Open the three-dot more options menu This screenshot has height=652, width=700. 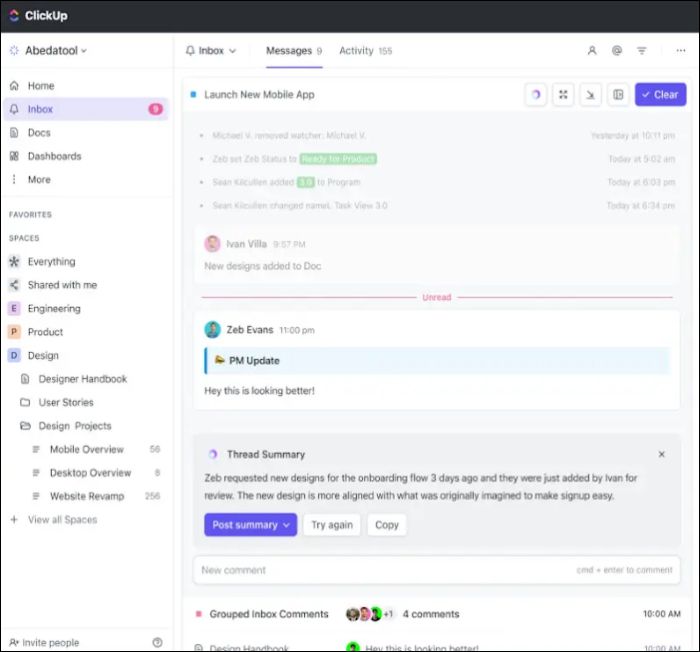click(x=681, y=50)
